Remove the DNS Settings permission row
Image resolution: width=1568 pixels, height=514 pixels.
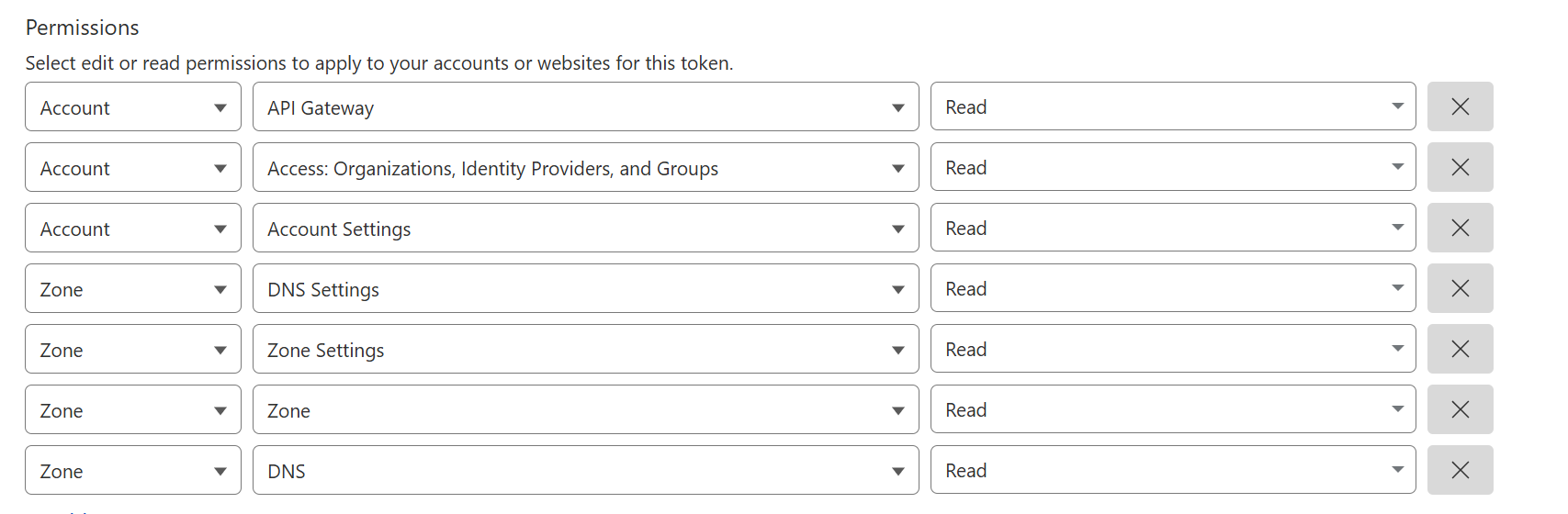[1460, 288]
